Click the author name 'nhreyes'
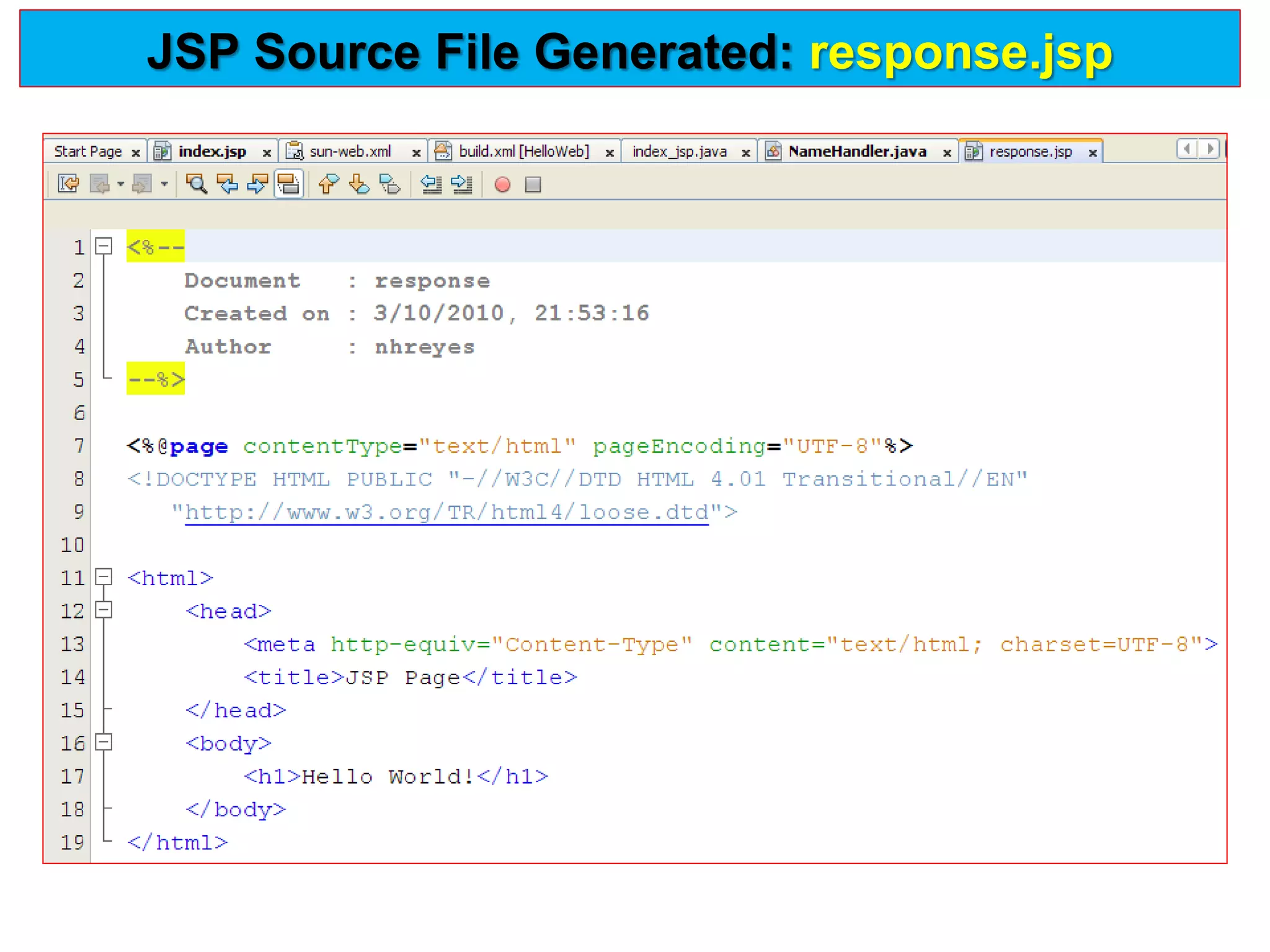Image resolution: width=1270 pixels, height=952 pixels. pos(425,347)
